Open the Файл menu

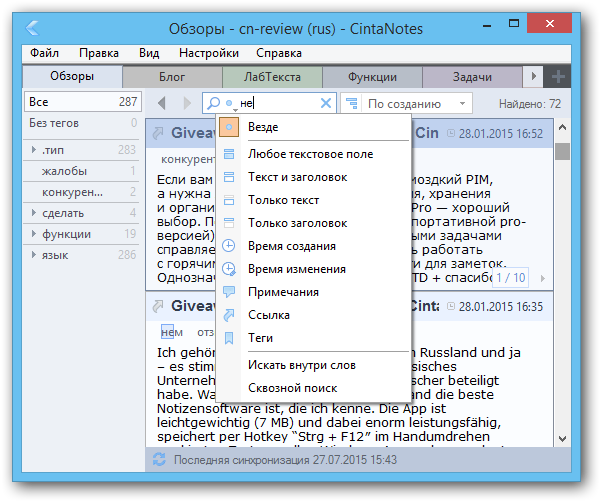coord(44,53)
